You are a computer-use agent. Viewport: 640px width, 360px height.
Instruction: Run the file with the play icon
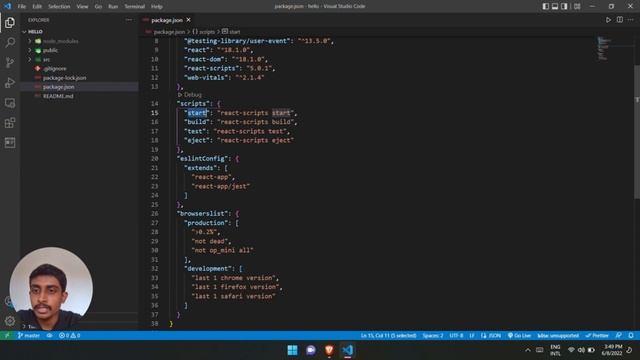pos(608,20)
